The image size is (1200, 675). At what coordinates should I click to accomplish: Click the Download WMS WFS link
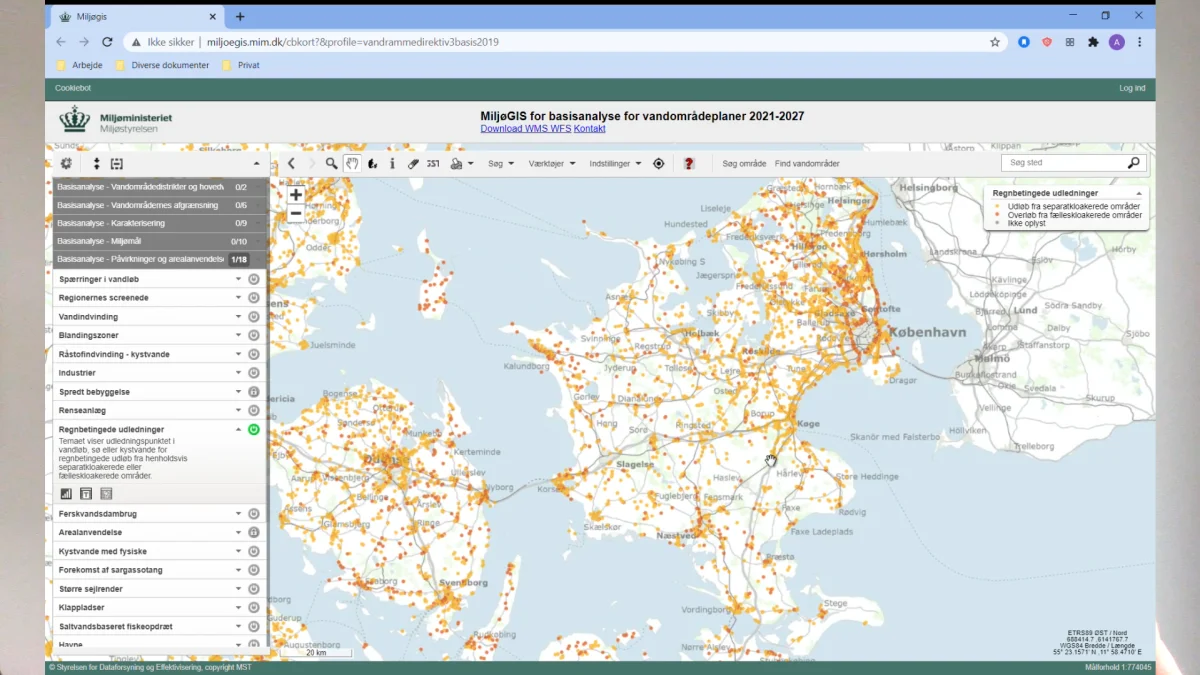tap(526, 129)
